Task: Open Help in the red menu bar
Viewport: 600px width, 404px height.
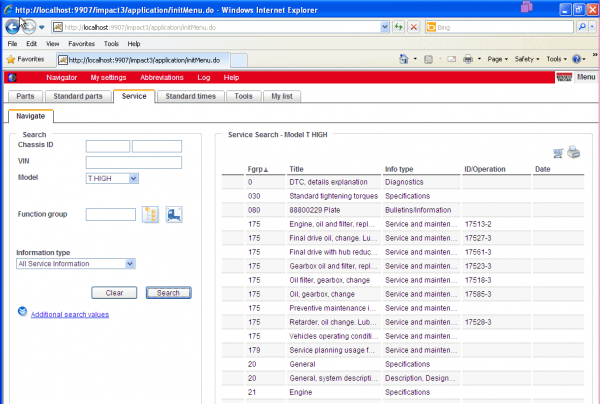Action: pyautogui.click(x=231, y=78)
